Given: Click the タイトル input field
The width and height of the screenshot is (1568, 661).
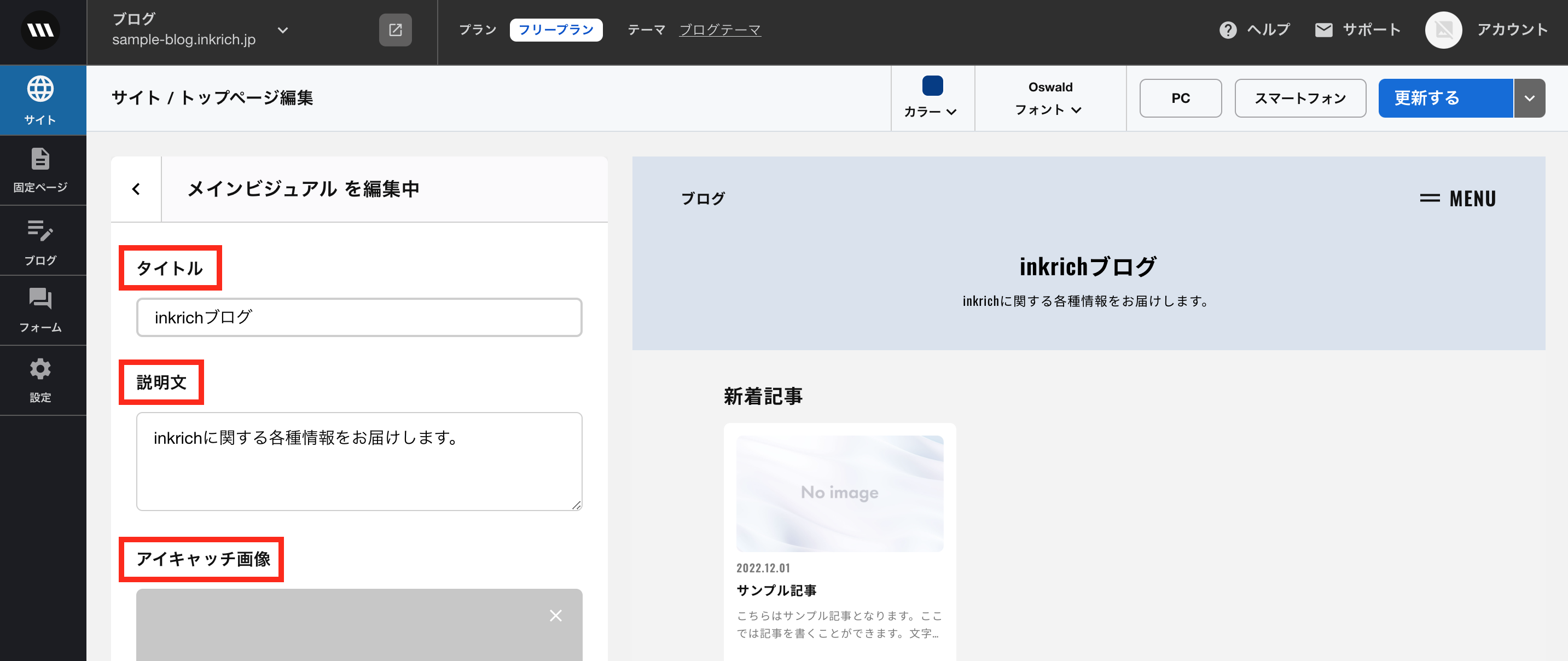Looking at the screenshot, I should tap(359, 317).
